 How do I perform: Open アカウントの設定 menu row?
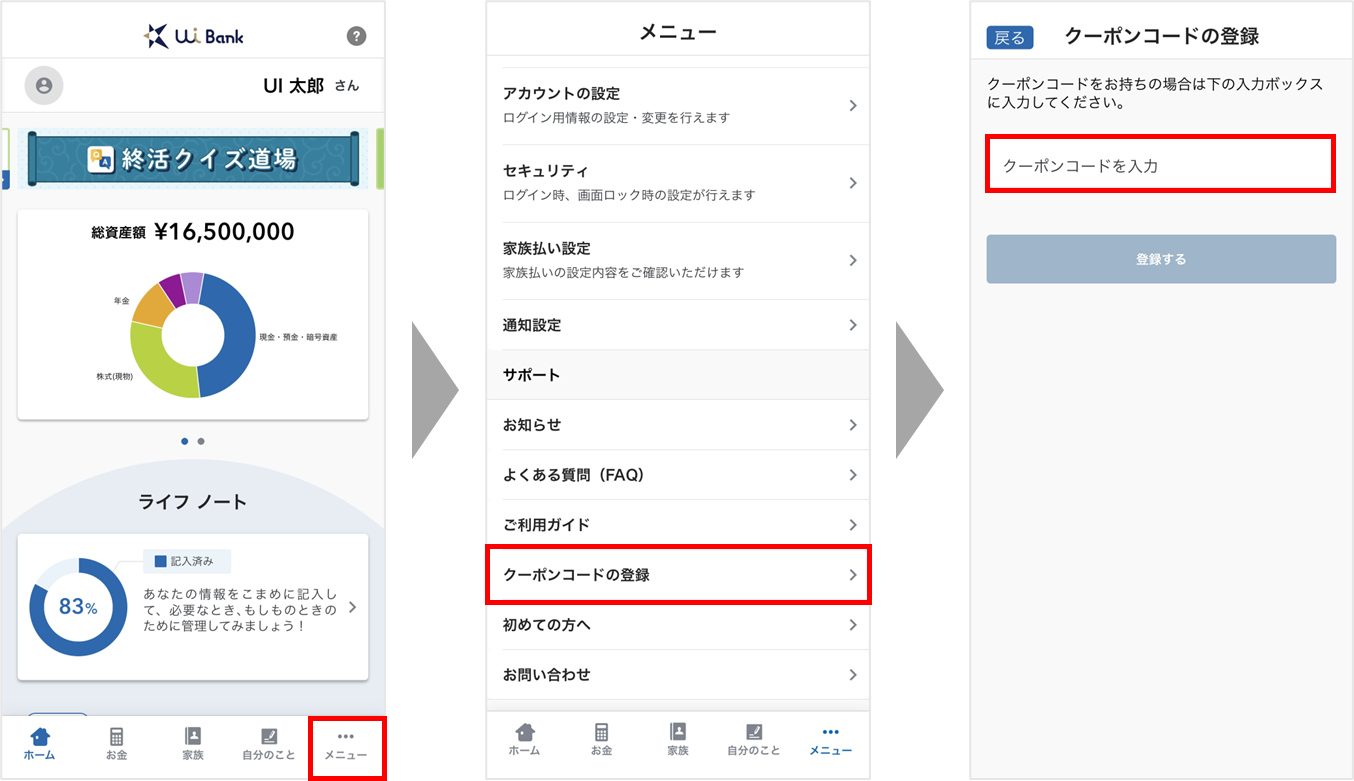pyautogui.click(x=678, y=105)
